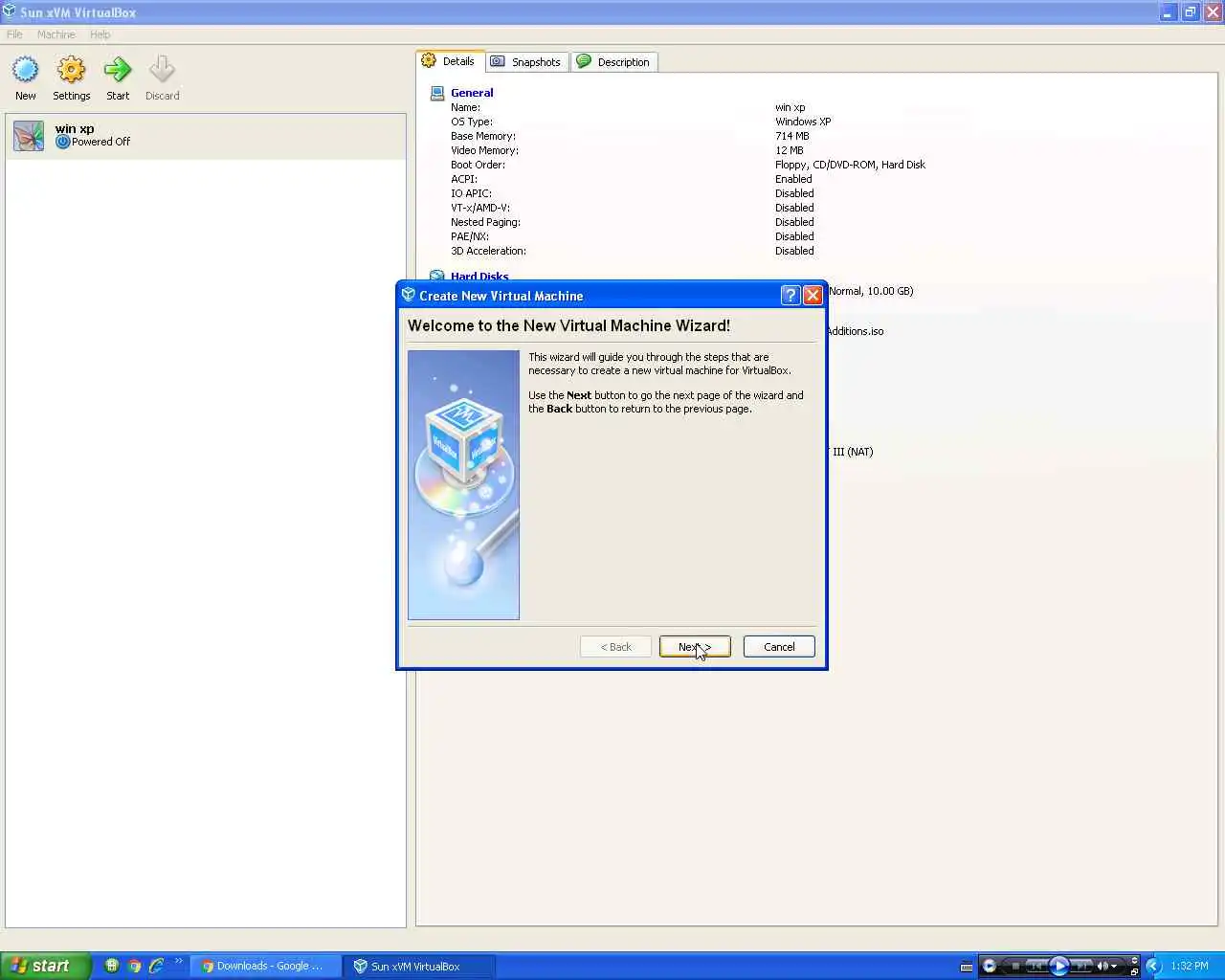Click the restore media player icon in taskbar

point(1134,972)
